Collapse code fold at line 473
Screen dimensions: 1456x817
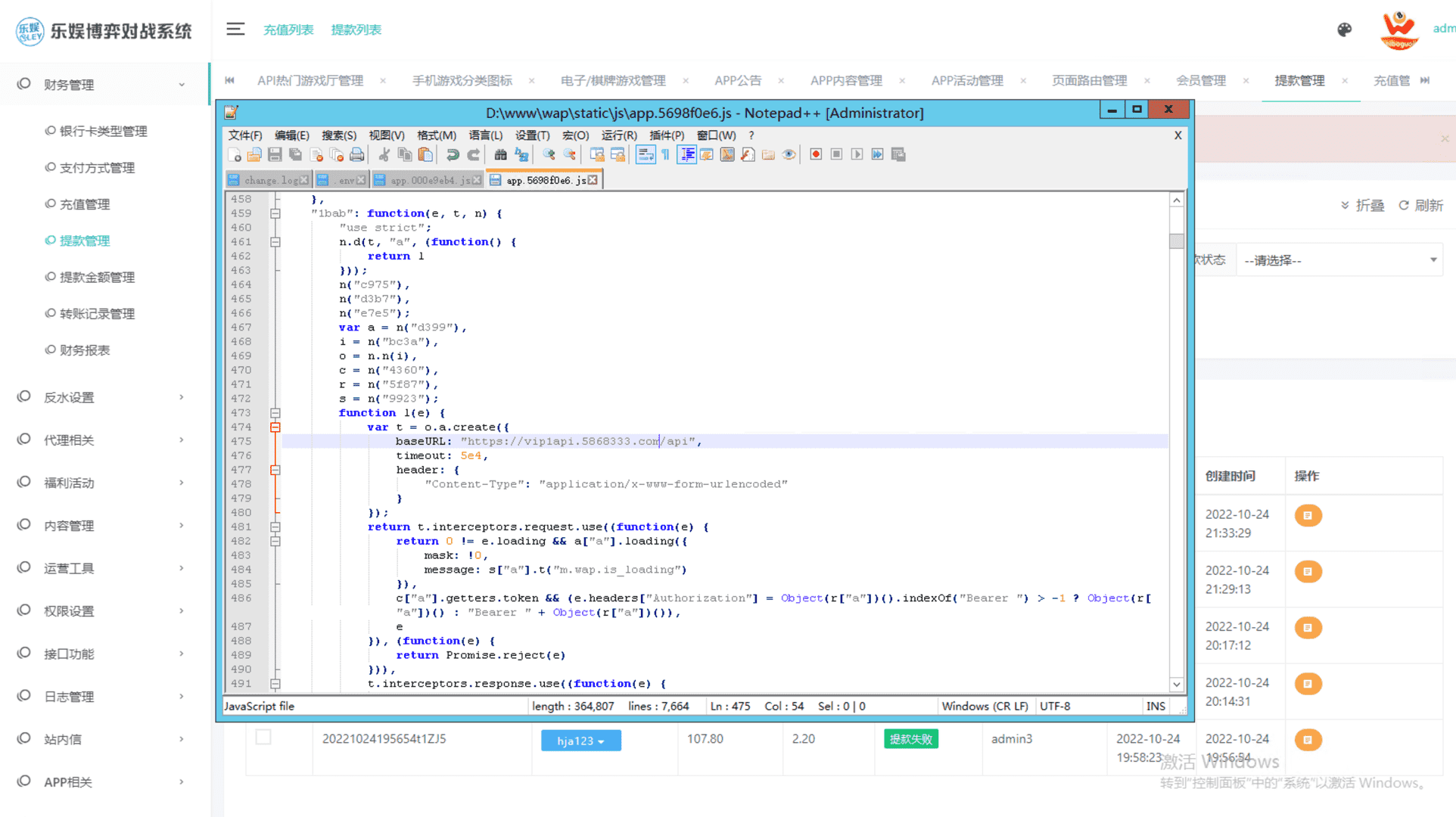click(275, 413)
